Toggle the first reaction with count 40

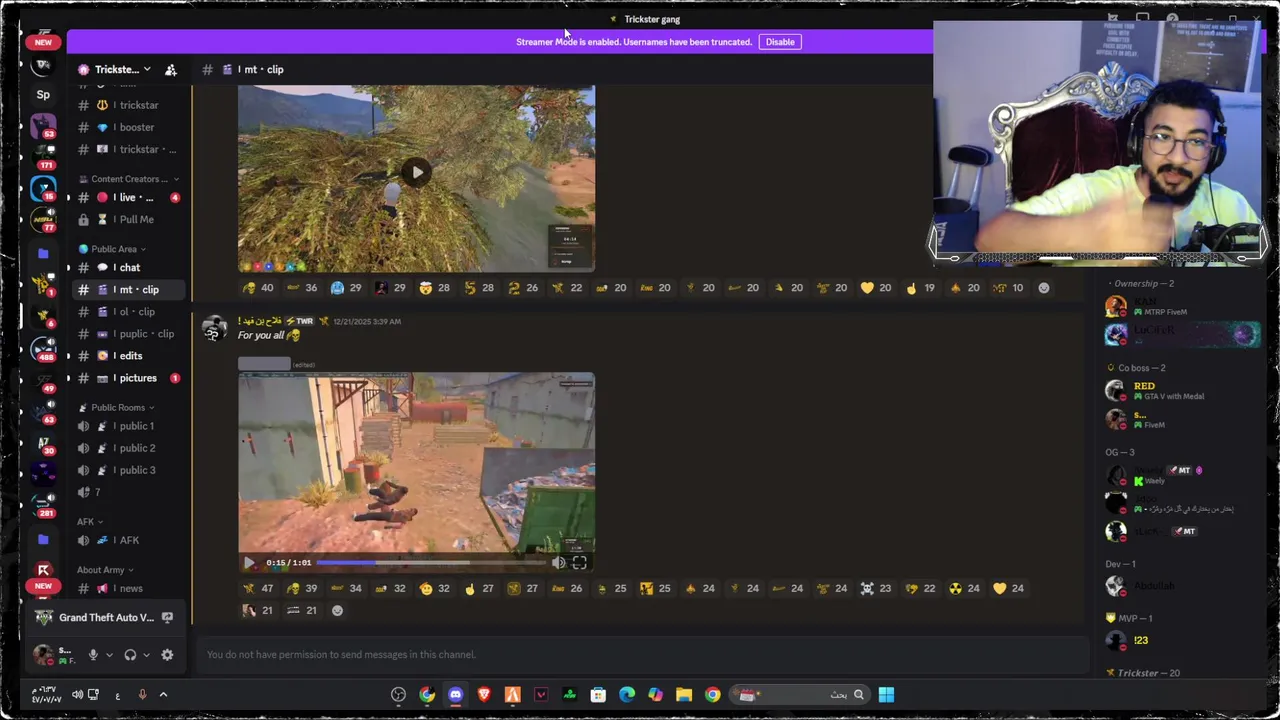coord(257,288)
